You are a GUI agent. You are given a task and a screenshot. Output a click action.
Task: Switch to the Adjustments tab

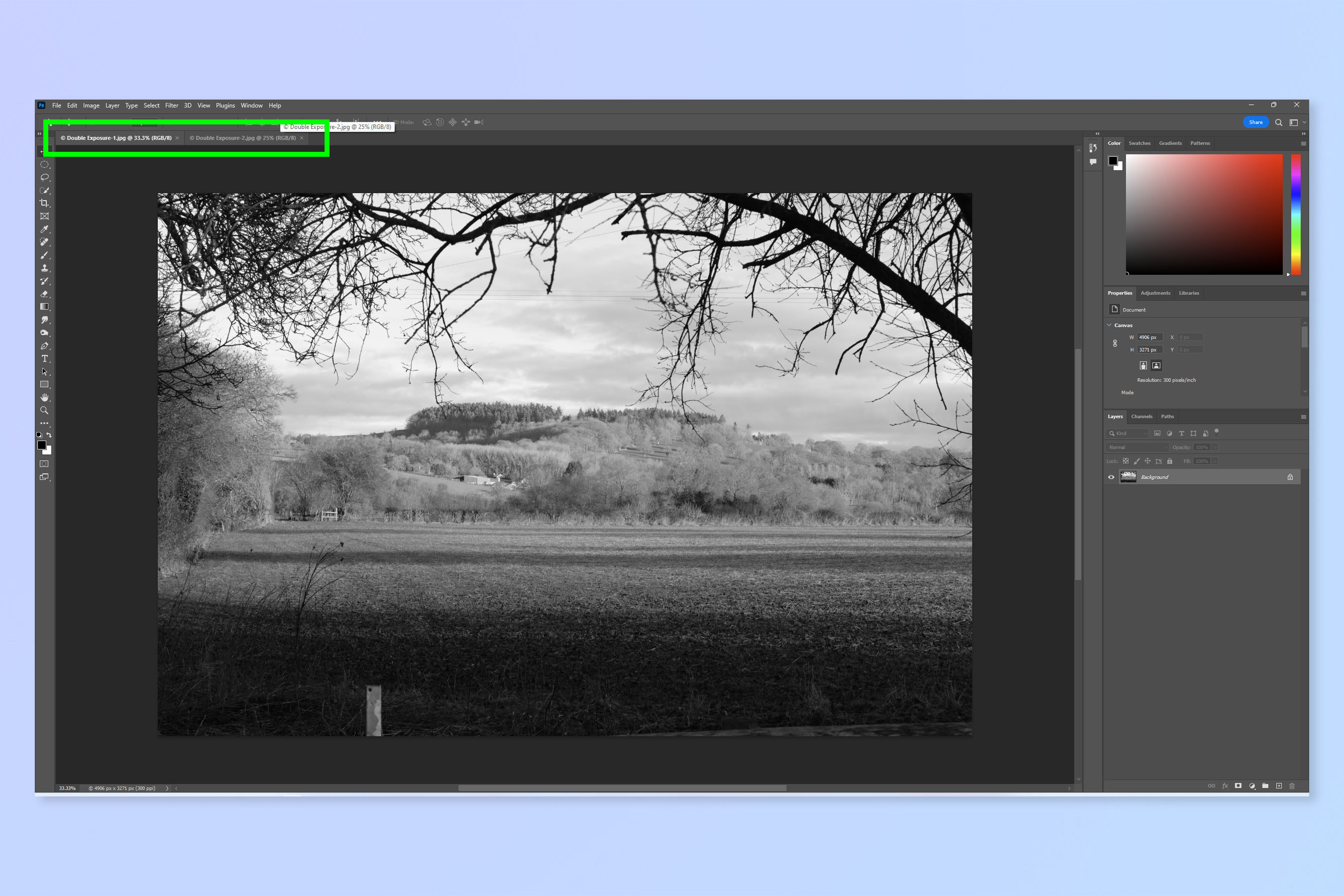tap(1153, 293)
